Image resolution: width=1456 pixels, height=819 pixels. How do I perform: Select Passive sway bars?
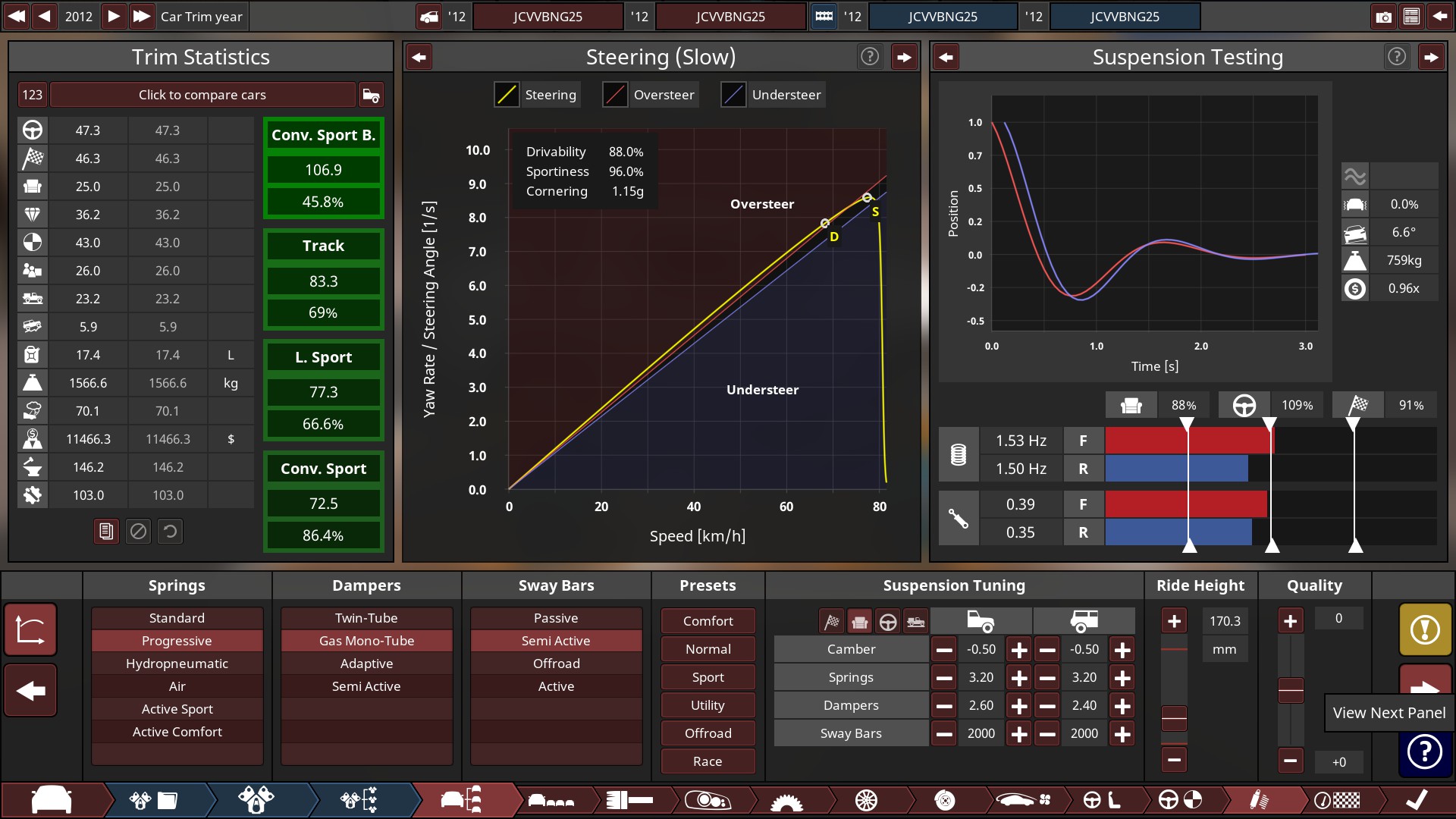click(556, 618)
